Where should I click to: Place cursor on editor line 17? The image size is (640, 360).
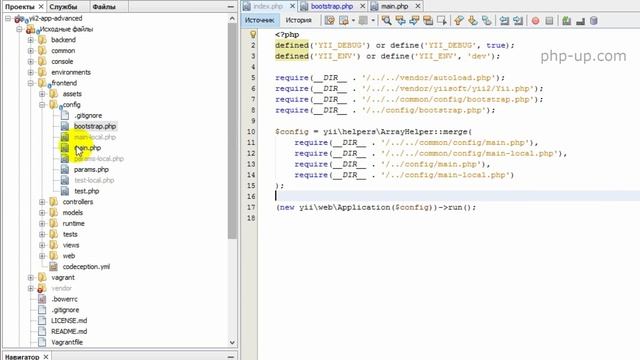[x=449, y=207]
